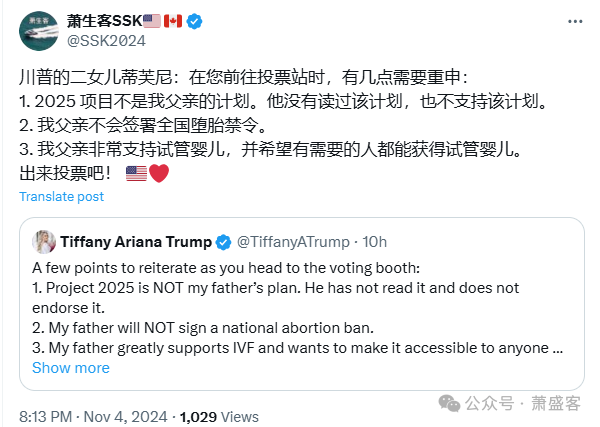Click the red heart emoji in the post
Image resolution: width=600 pixels, height=427 pixels.
coord(159,174)
